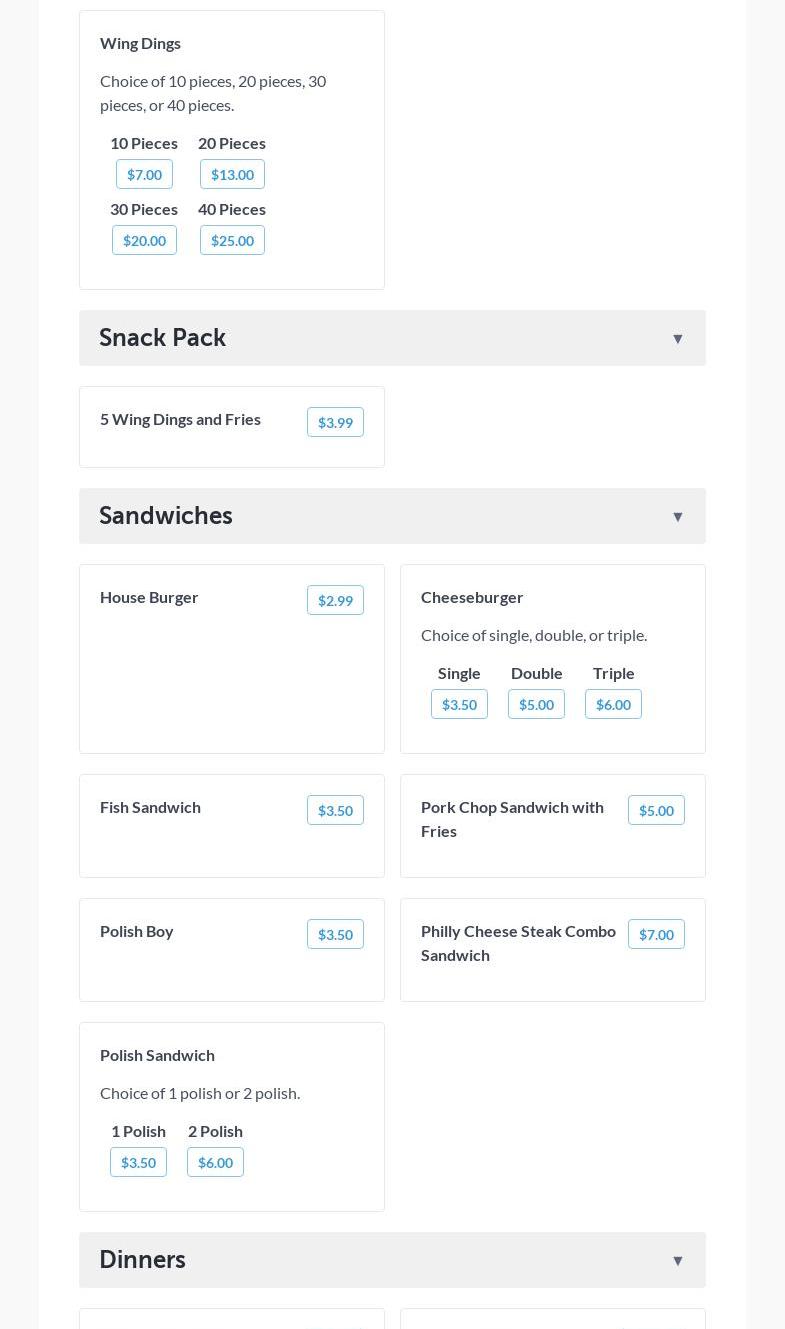Click Philly Cheese Steak Combo $7.00 price
Screen dimensions: 785x1329
click(656, 934)
